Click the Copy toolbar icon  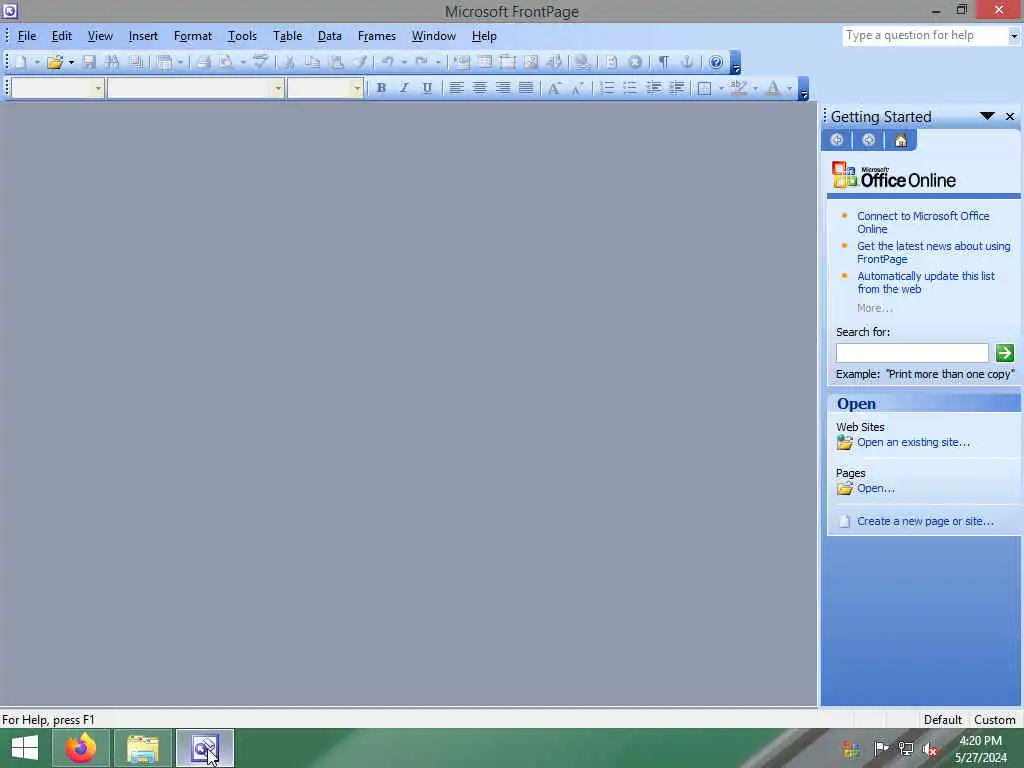pyautogui.click(x=313, y=62)
